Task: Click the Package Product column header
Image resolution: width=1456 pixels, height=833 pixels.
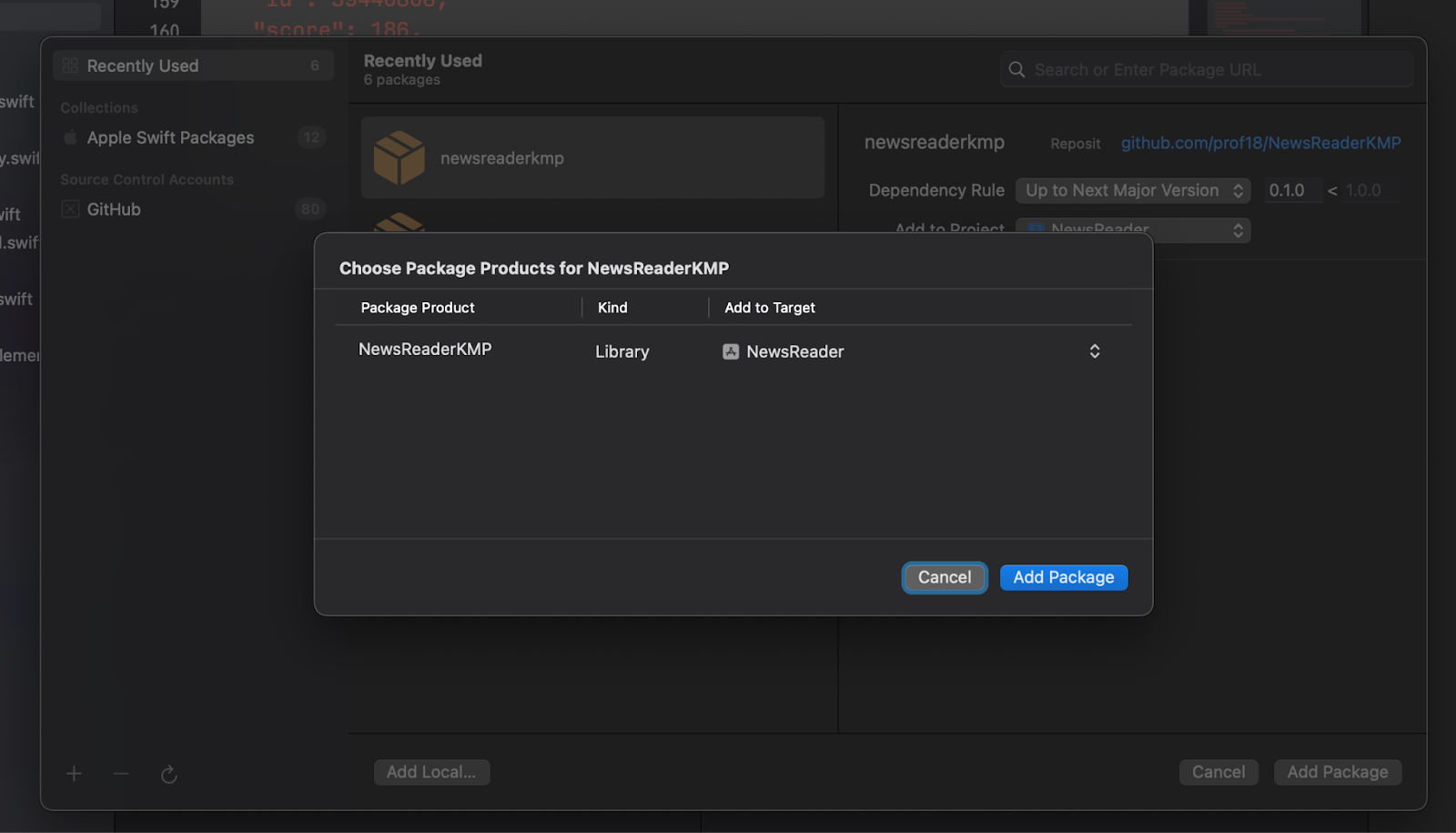Action: coord(418,308)
